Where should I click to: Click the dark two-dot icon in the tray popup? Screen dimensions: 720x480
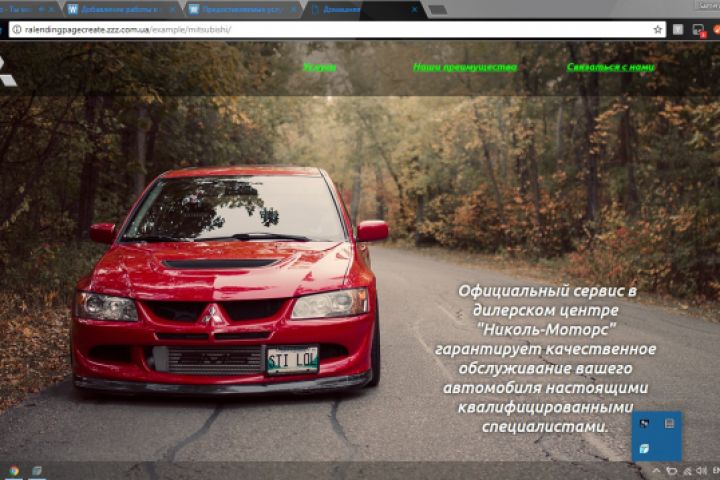coord(644,424)
